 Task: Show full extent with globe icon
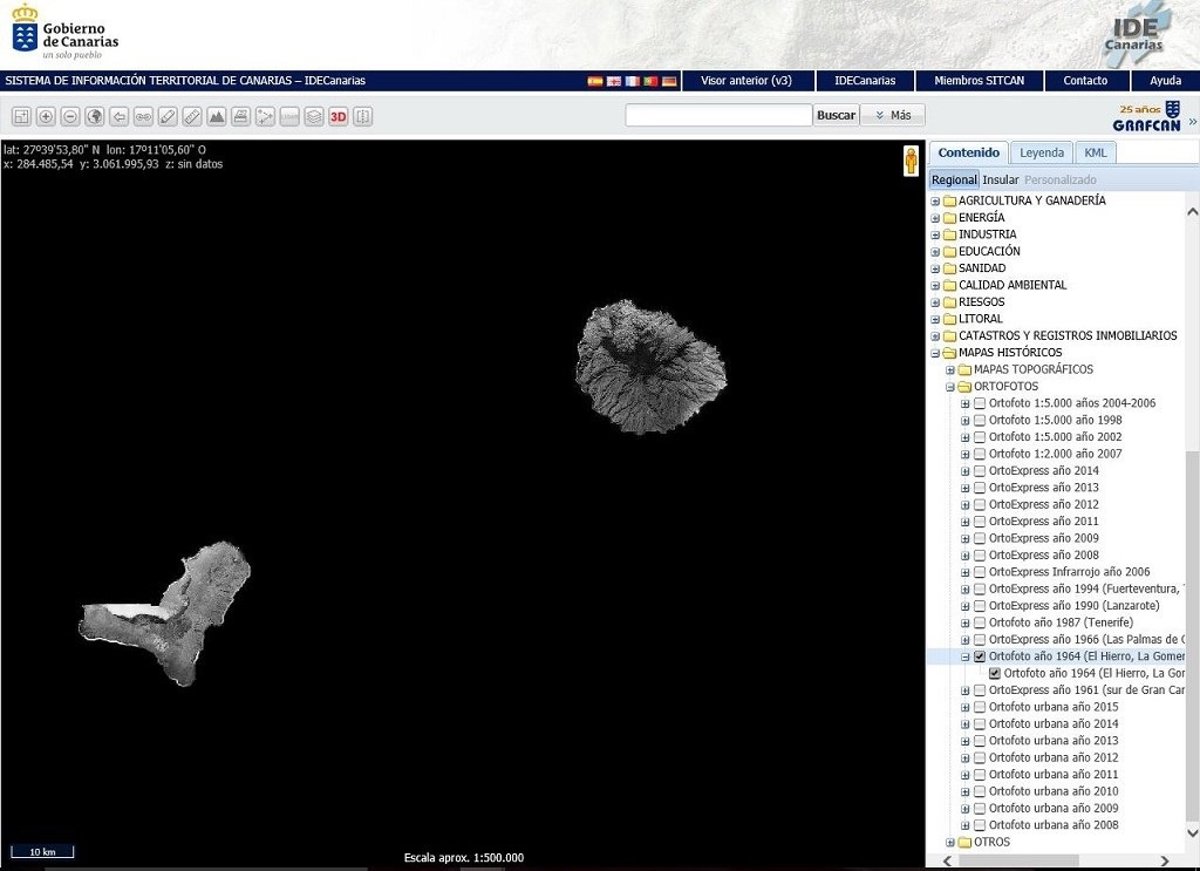pos(95,117)
